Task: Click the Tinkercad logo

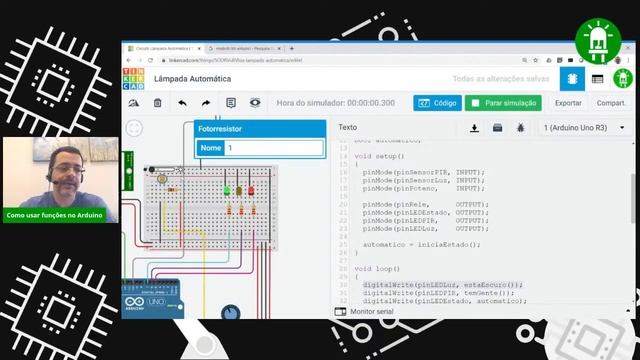Action: tap(133, 79)
